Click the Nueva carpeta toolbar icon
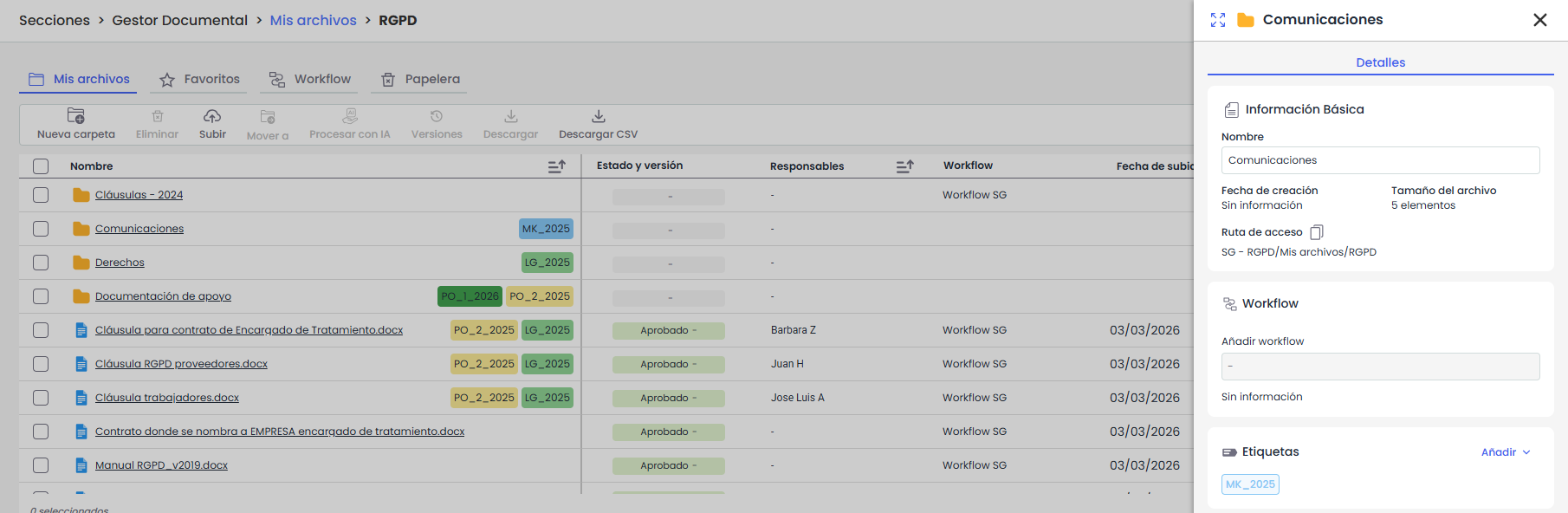The image size is (1568, 513). click(x=76, y=116)
